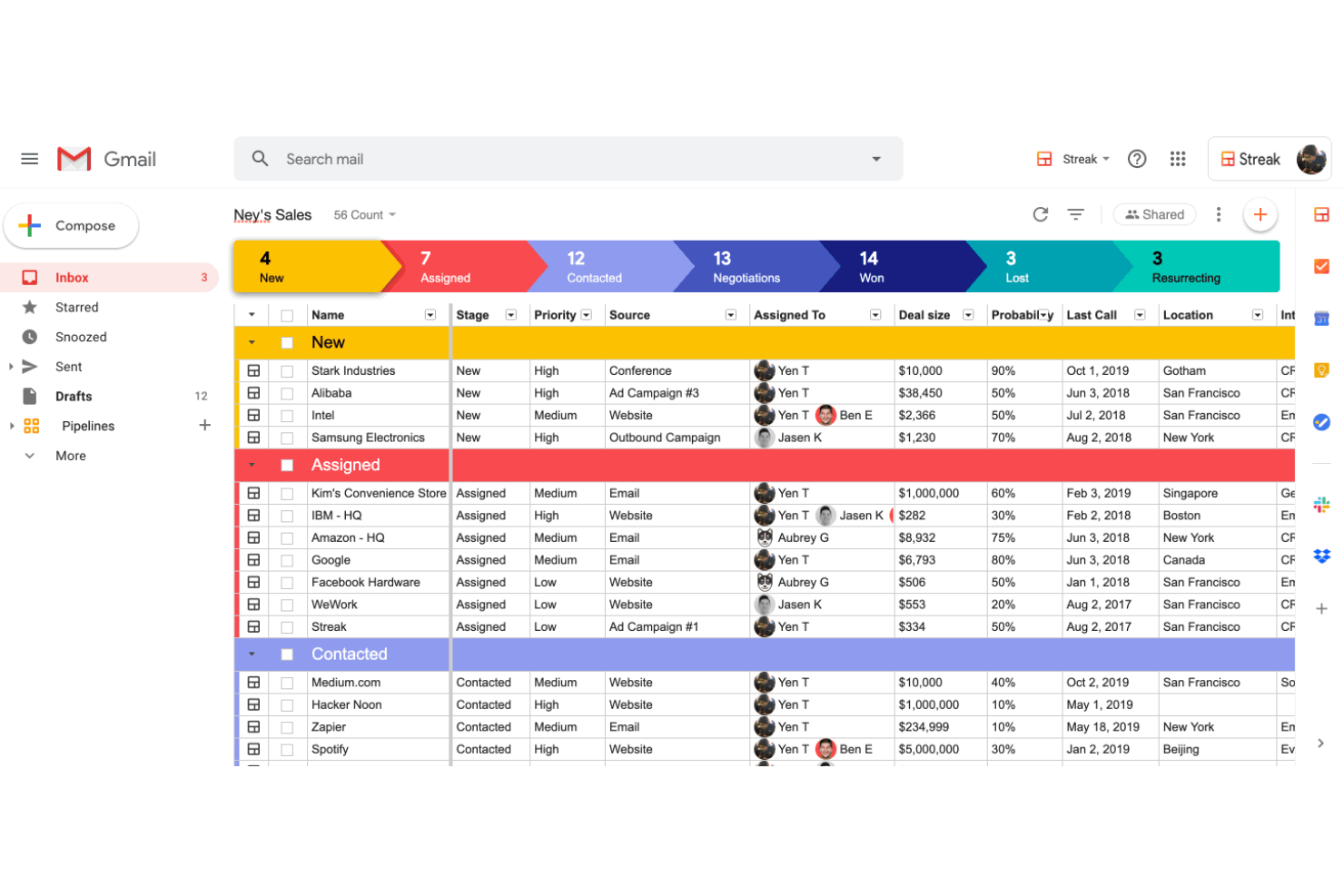Viewport: 1344px width, 896px height.
Task: Check the Stark Industries row checkbox
Action: tap(287, 370)
